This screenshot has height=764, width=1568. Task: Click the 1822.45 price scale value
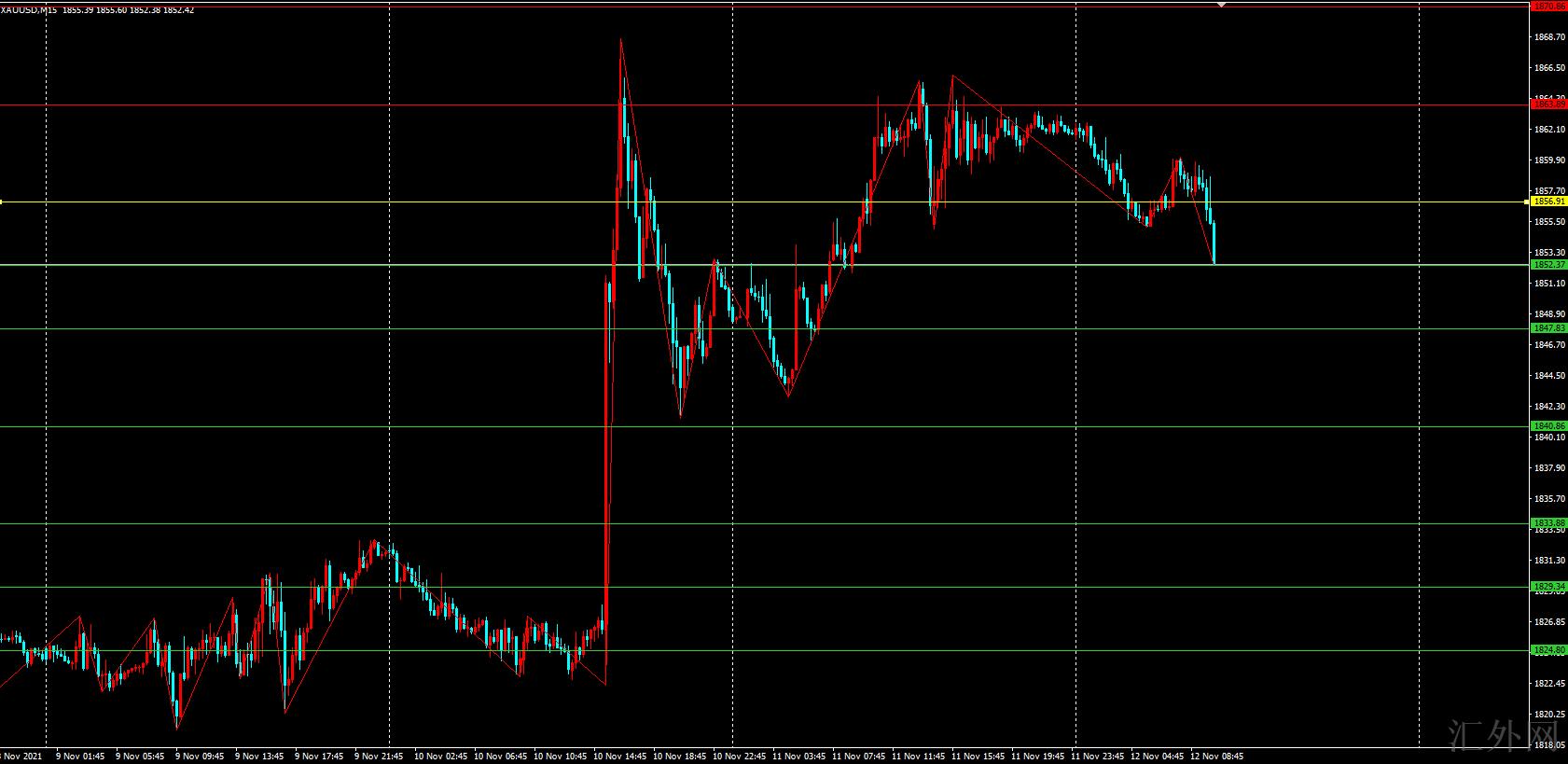(1549, 684)
